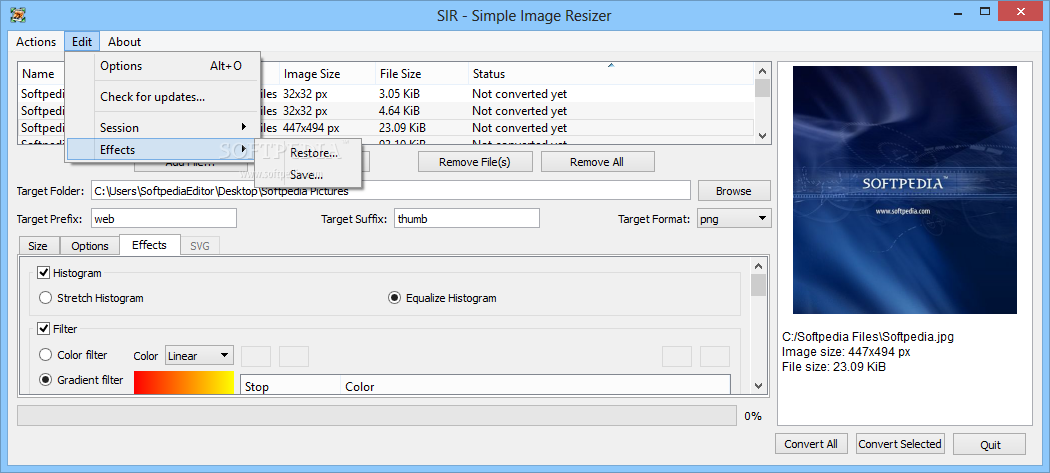This screenshot has height=473, width=1050.
Task: Maximize the SIR window
Action: pos(984,12)
